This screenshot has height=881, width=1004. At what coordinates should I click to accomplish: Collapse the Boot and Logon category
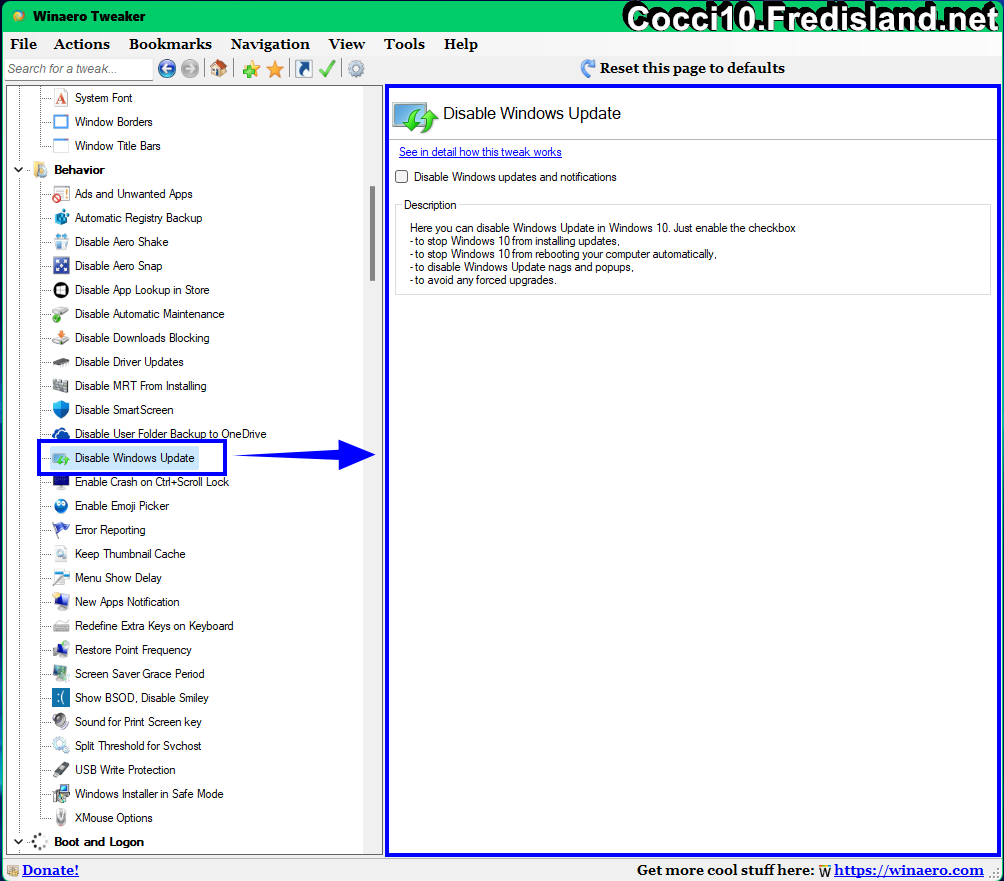[x=19, y=842]
